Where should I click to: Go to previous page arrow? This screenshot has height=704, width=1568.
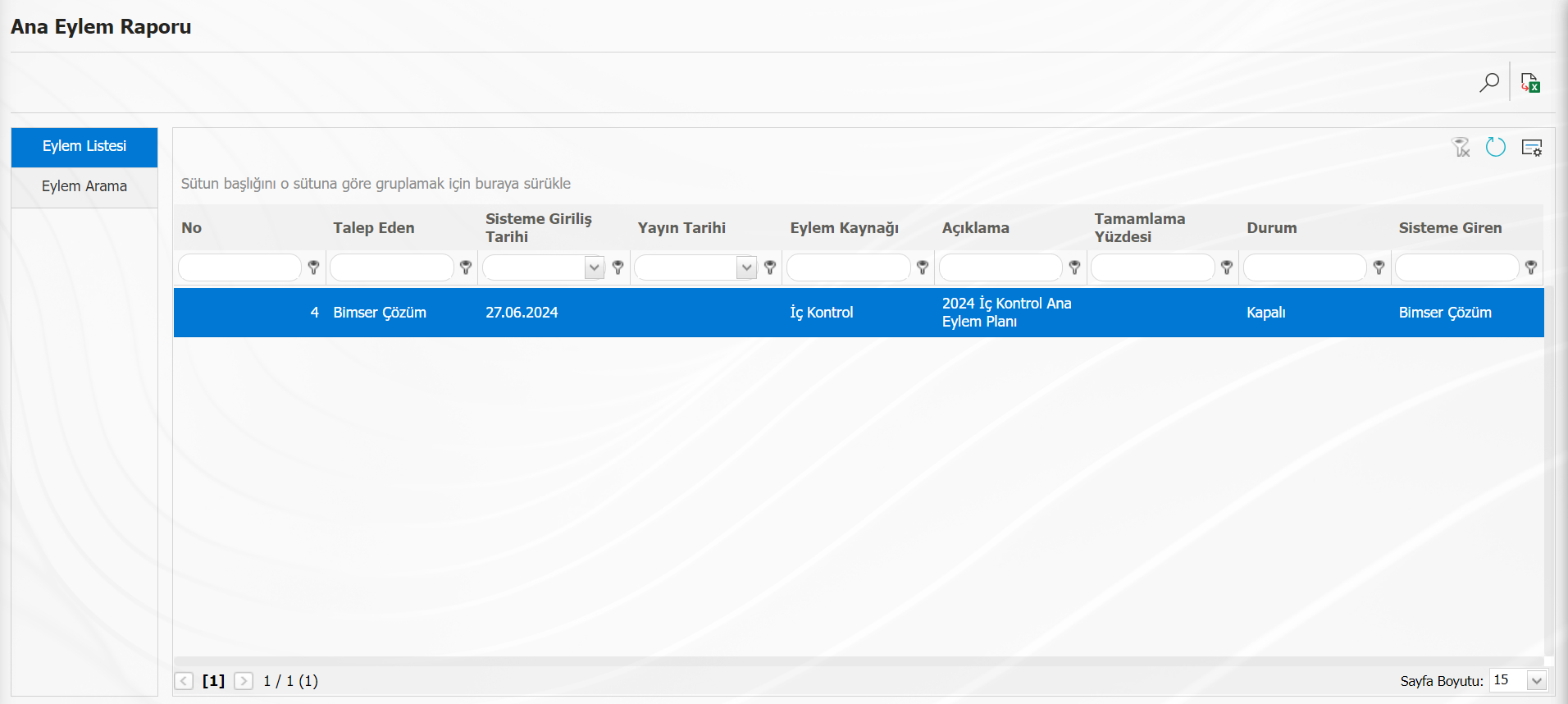point(185,681)
